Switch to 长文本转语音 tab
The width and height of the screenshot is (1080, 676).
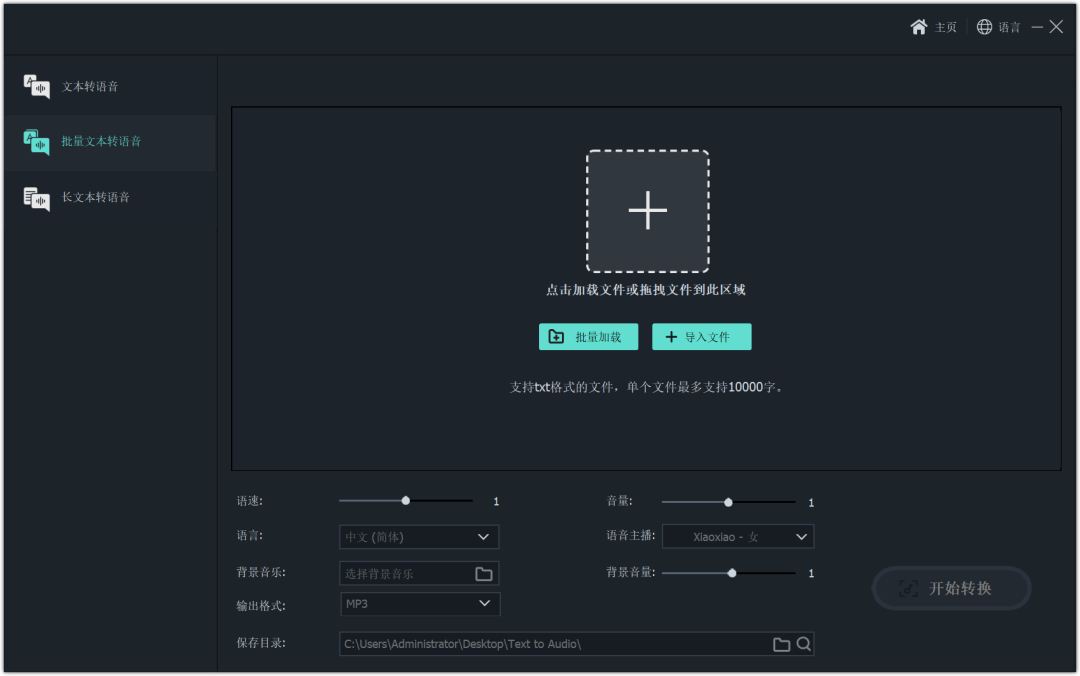click(x=110, y=198)
